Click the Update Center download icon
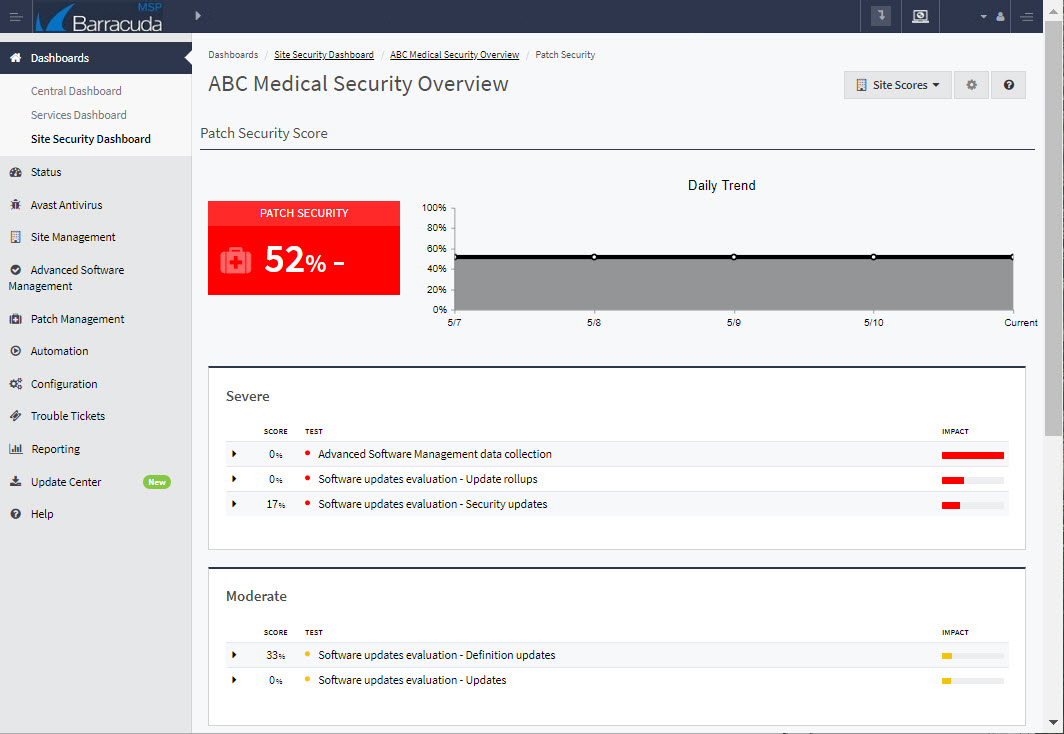Viewport: 1064px width, 734px height. pos(16,482)
